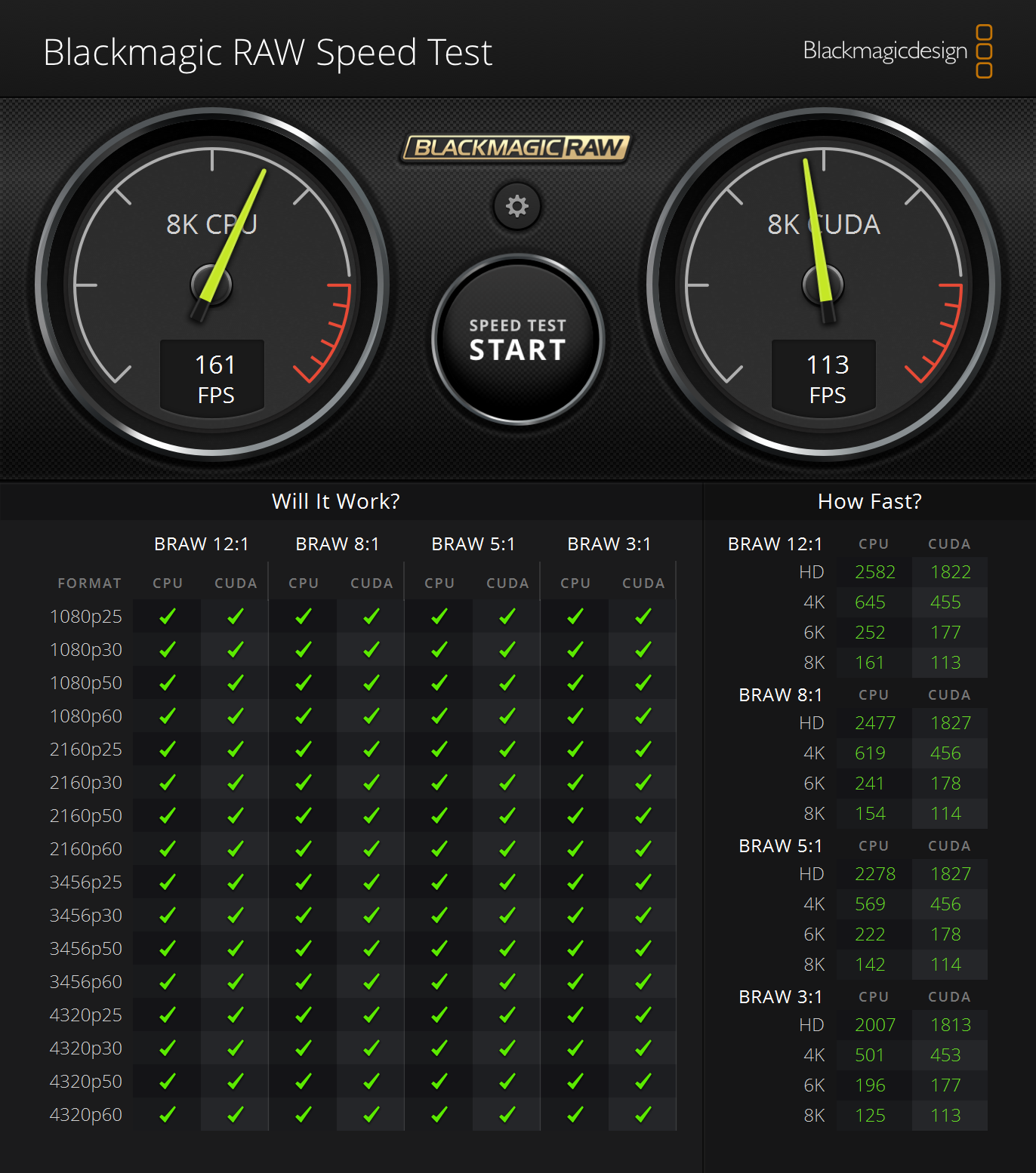Click 1080p30 BRAW 12:1 CUDA checkmark
Screen dimensions: 1036x1173
[x=236, y=650]
